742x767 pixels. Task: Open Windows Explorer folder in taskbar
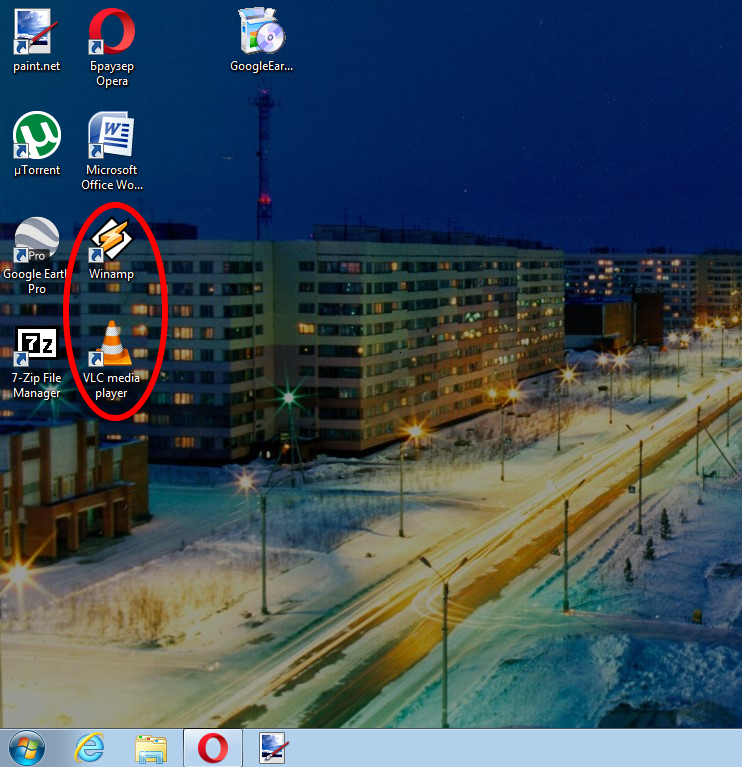coord(151,747)
